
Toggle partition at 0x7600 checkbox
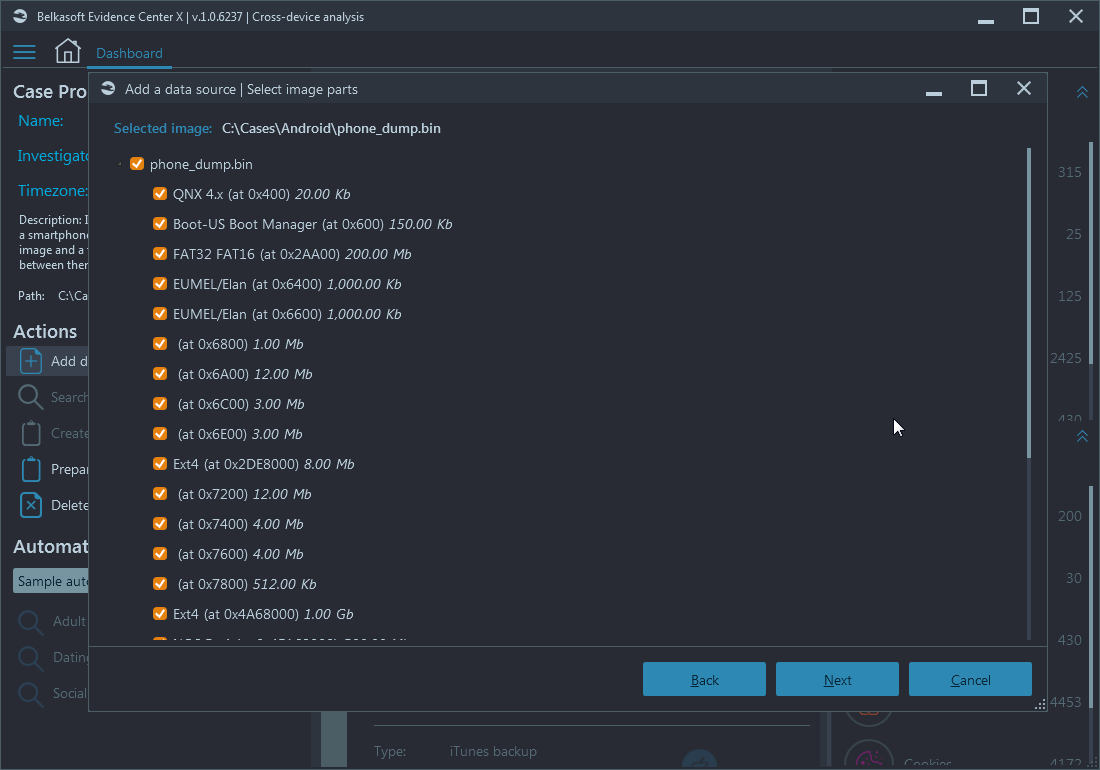click(x=160, y=554)
